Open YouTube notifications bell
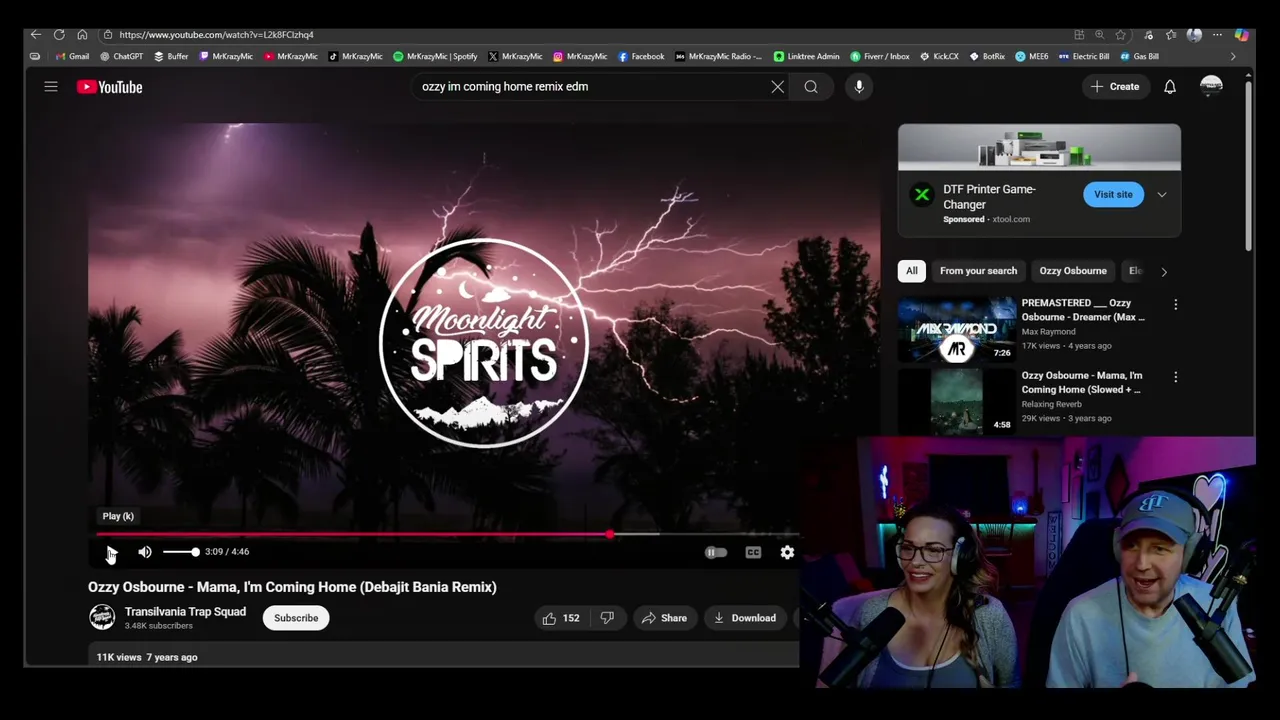Image resolution: width=1280 pixels, height=720 pixels. [x=1170, y=87]
